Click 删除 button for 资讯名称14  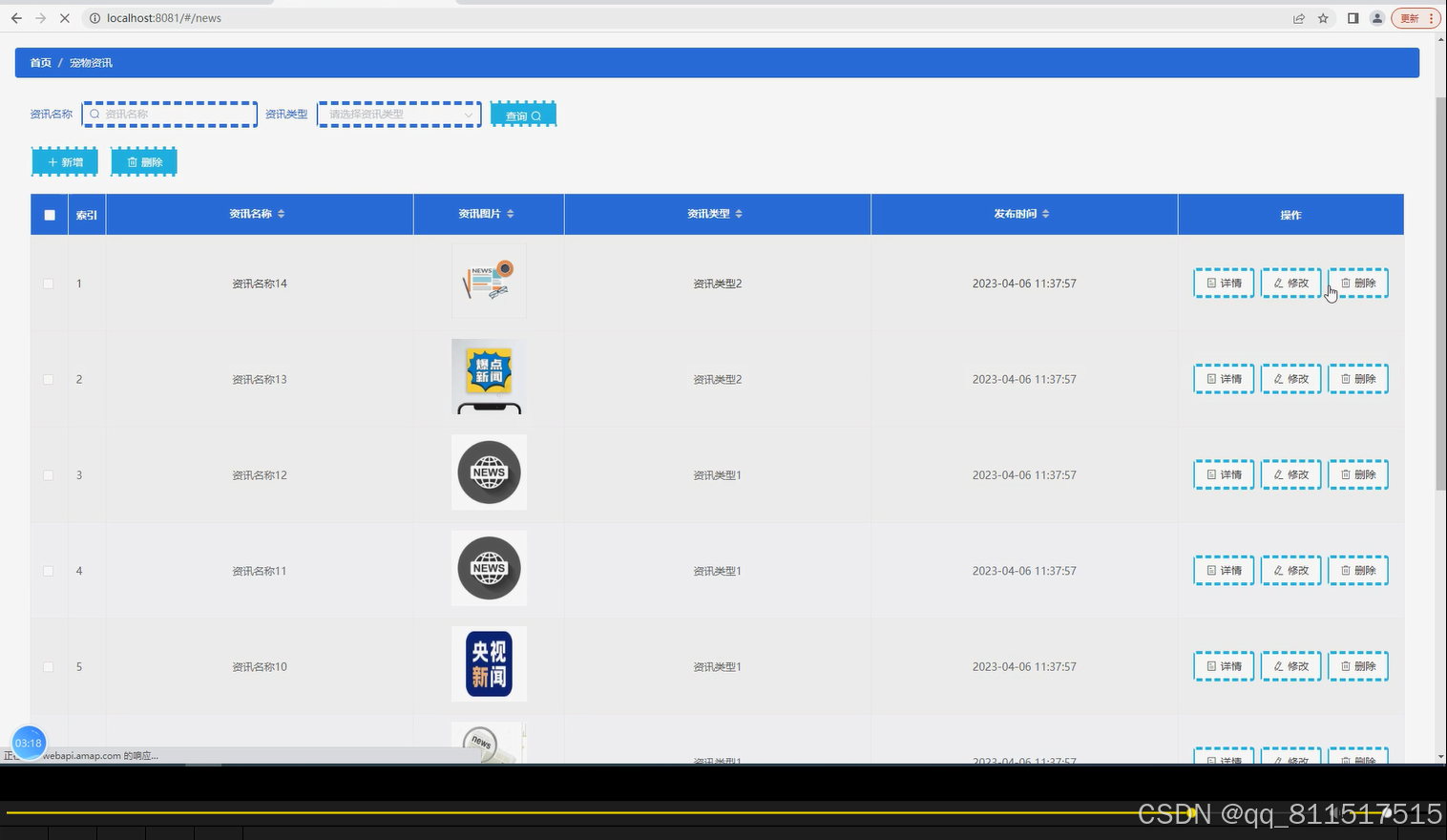(x=1358, y=283)
